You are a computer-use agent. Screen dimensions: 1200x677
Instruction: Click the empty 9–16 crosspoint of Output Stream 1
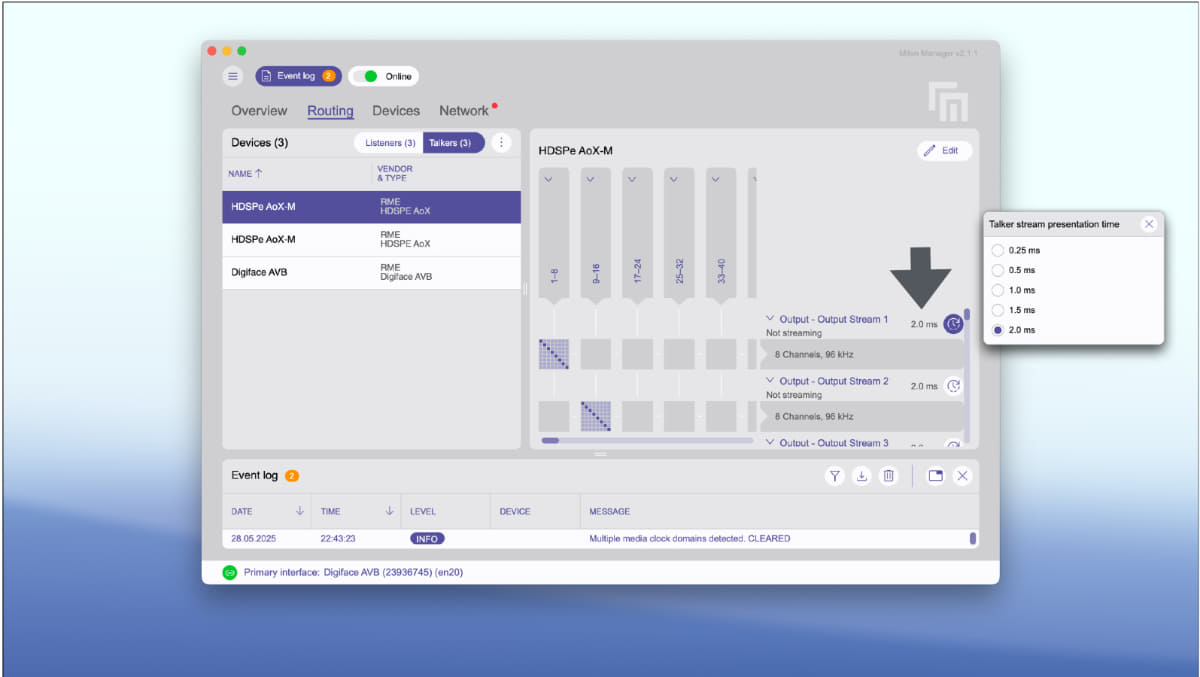(596, 354)
